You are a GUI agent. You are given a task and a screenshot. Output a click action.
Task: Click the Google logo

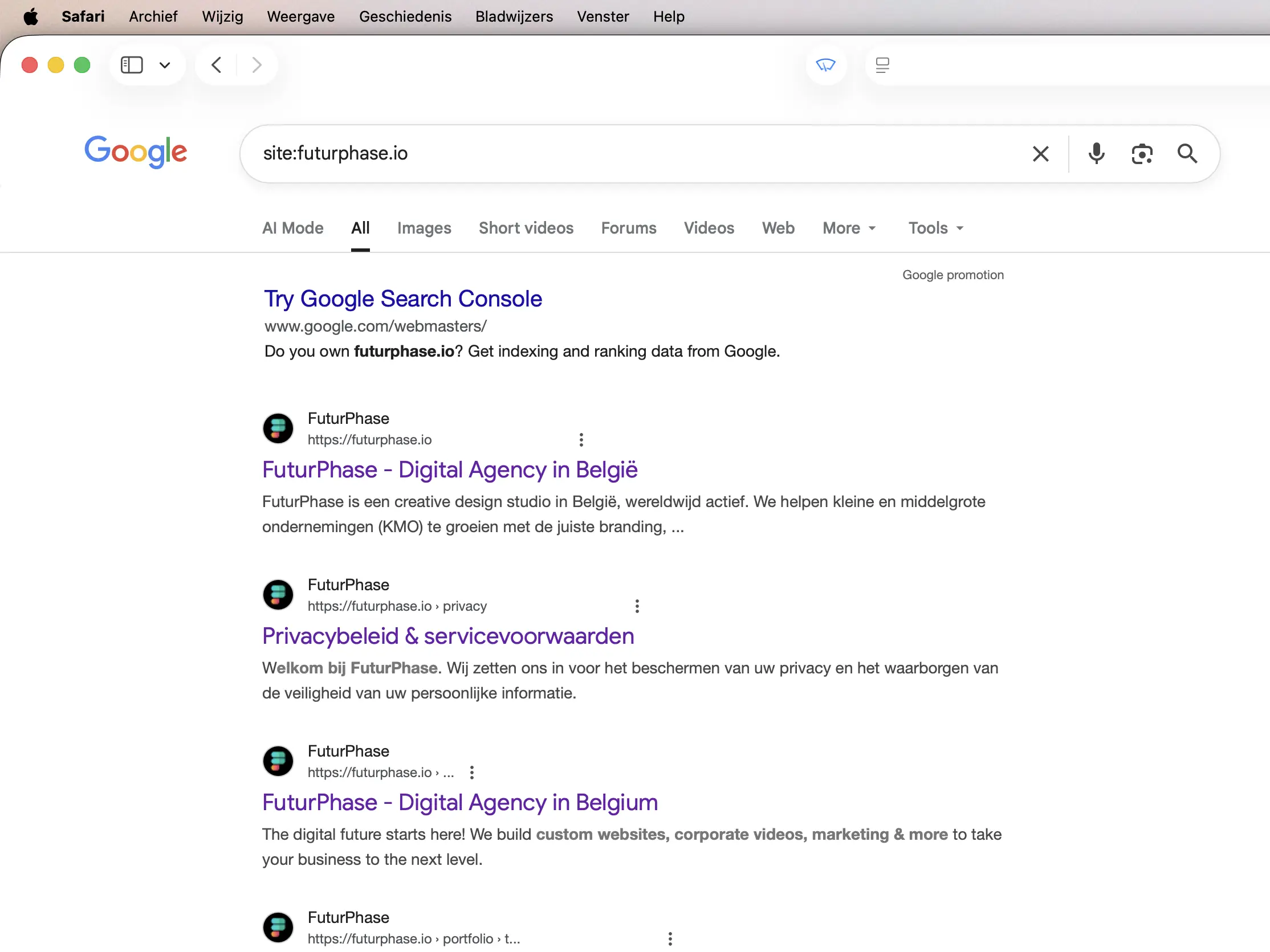(x=136, y=152)
